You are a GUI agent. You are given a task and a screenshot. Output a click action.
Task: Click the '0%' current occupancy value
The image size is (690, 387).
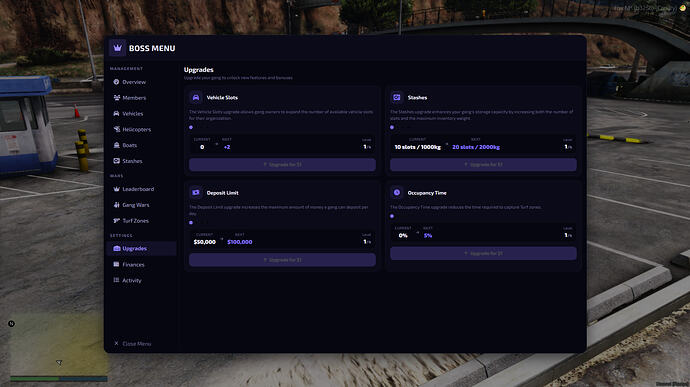click(x=403, y=236)
